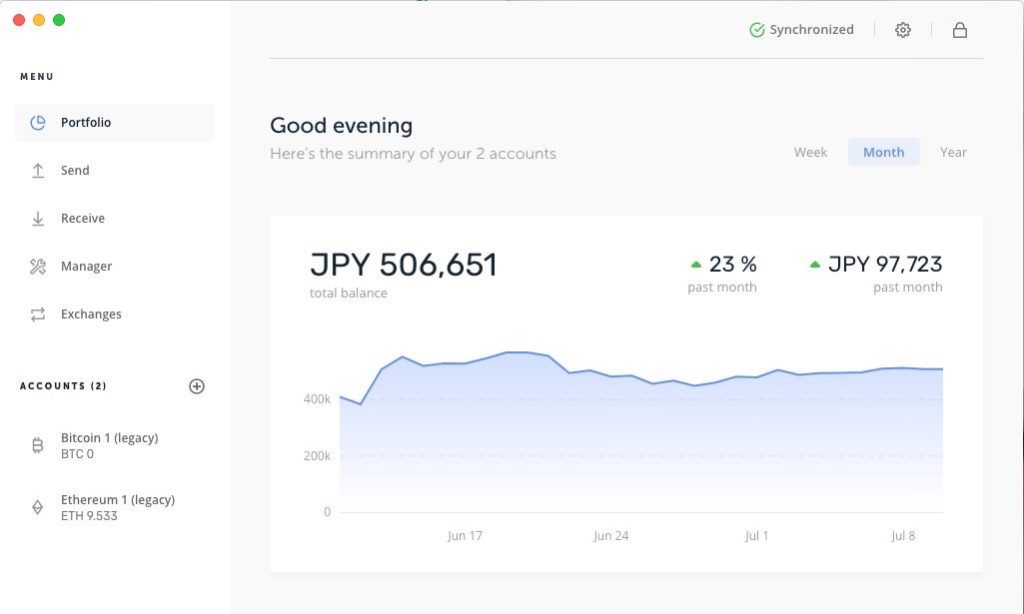Click the Bitcoin currency icon
The height and width of the screenshot is (614, 1024).
click(x=38, y=446)
